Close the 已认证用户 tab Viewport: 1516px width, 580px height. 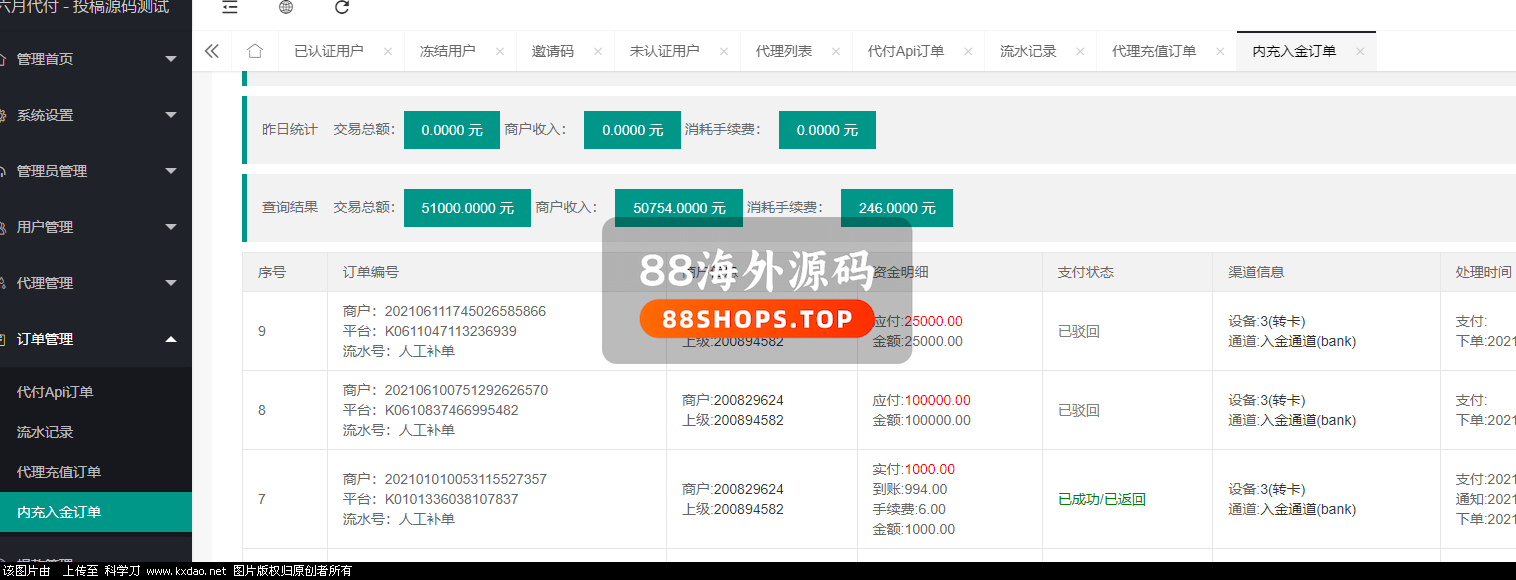388,52
